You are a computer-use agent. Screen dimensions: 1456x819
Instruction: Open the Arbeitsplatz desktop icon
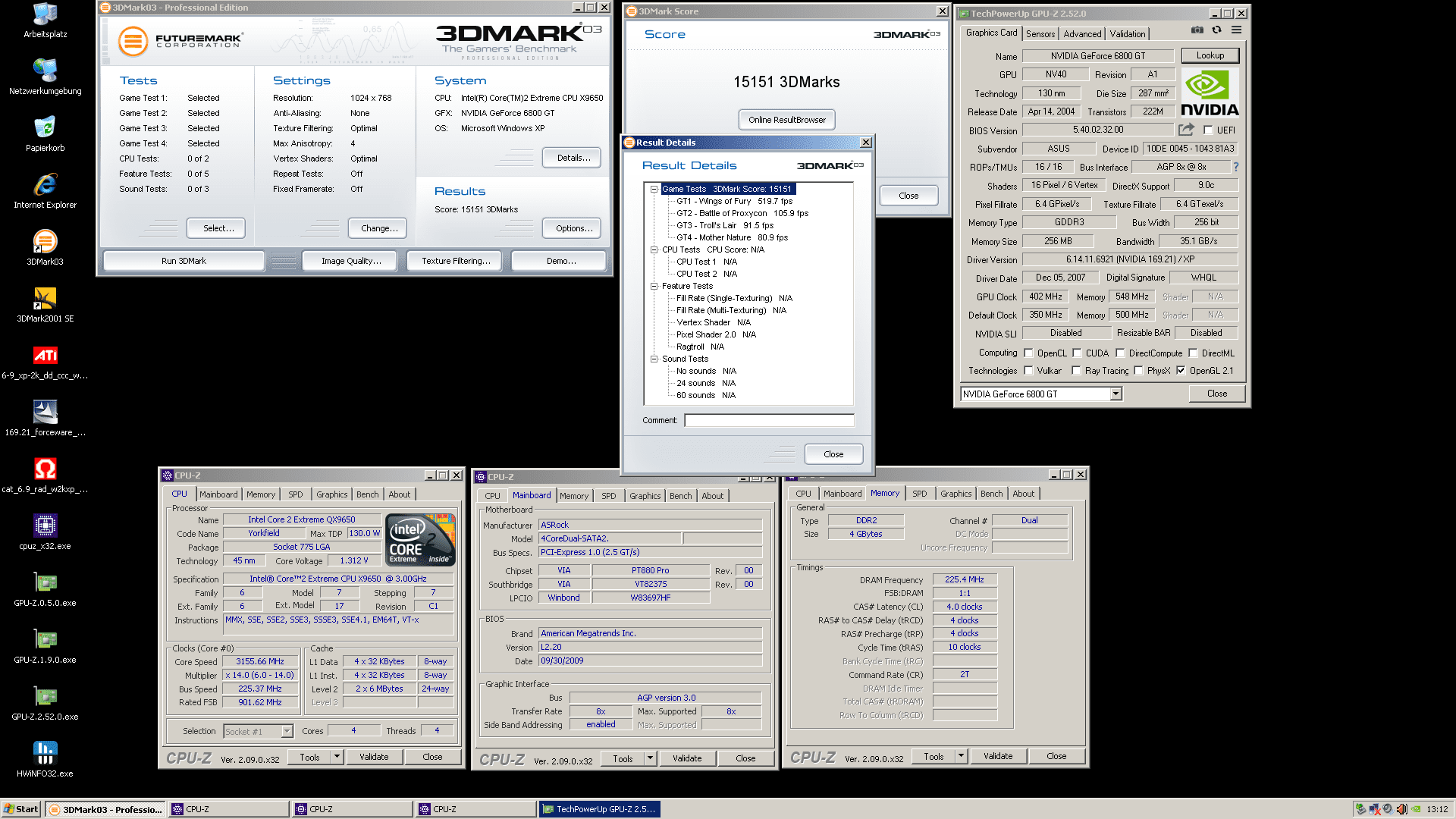click(x=45, y=21)
